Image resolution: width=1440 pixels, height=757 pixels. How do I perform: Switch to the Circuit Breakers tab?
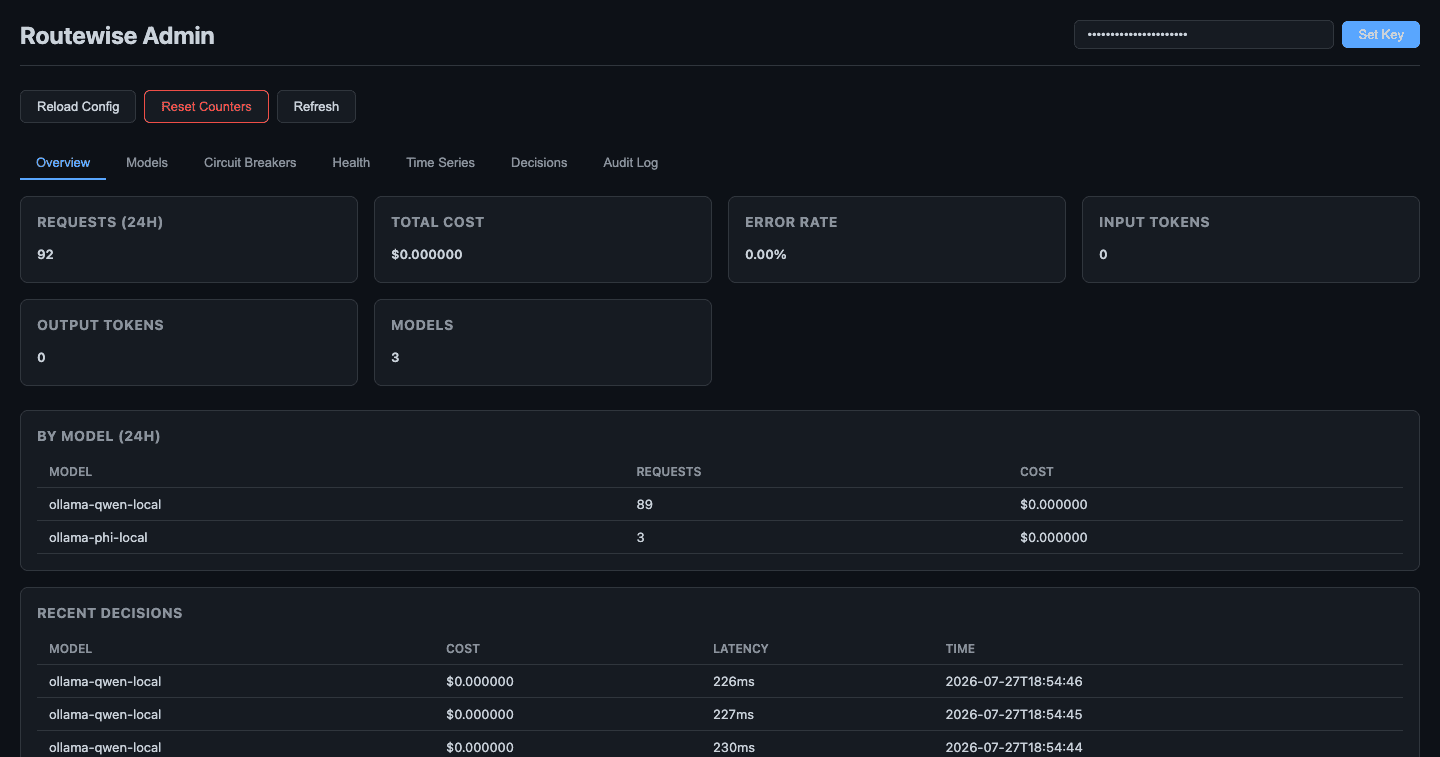250,162
